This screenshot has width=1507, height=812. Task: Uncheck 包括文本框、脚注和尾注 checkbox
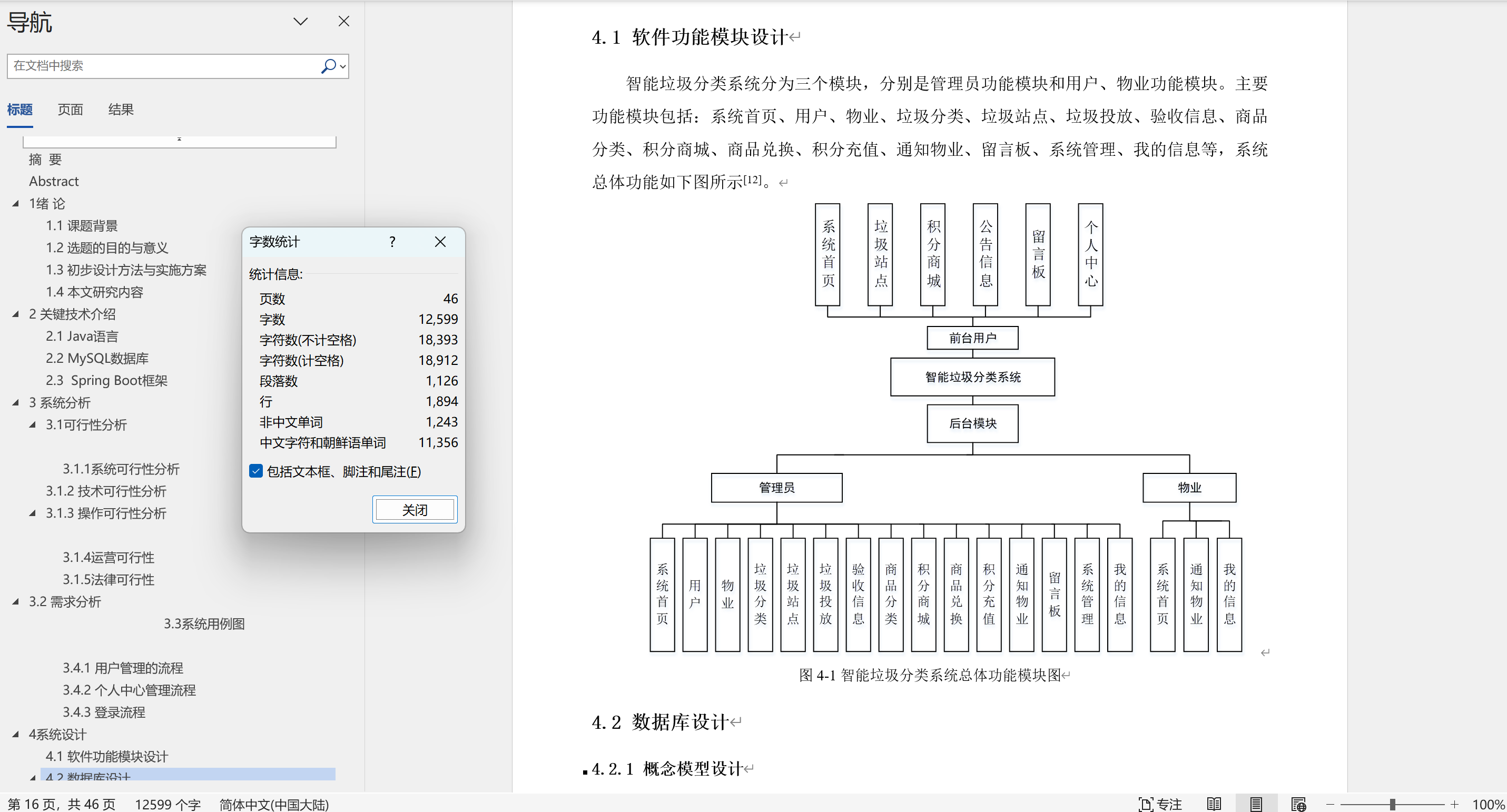click(255, 471)
